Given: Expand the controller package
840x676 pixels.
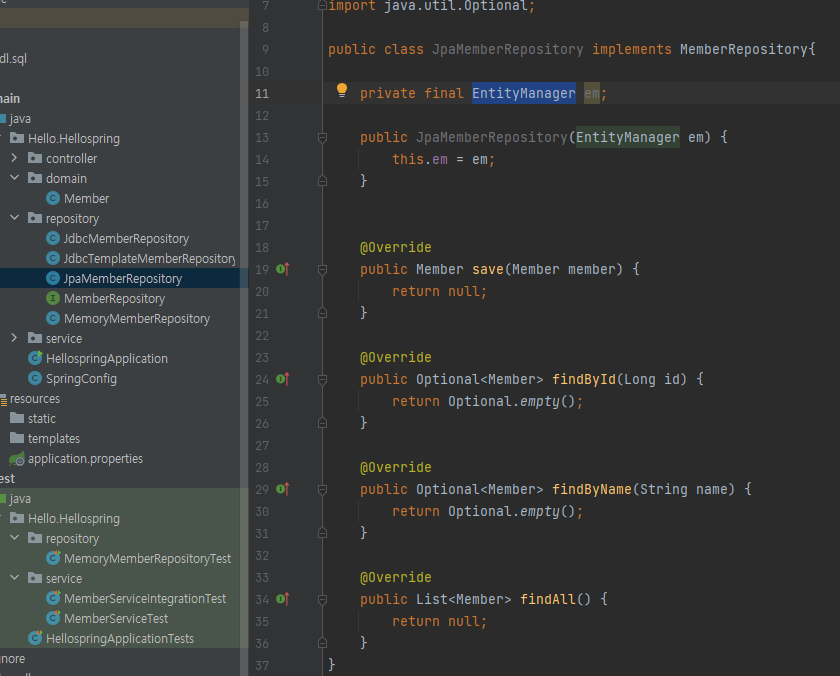Looking at the screenshot, I should pos(14,158).
